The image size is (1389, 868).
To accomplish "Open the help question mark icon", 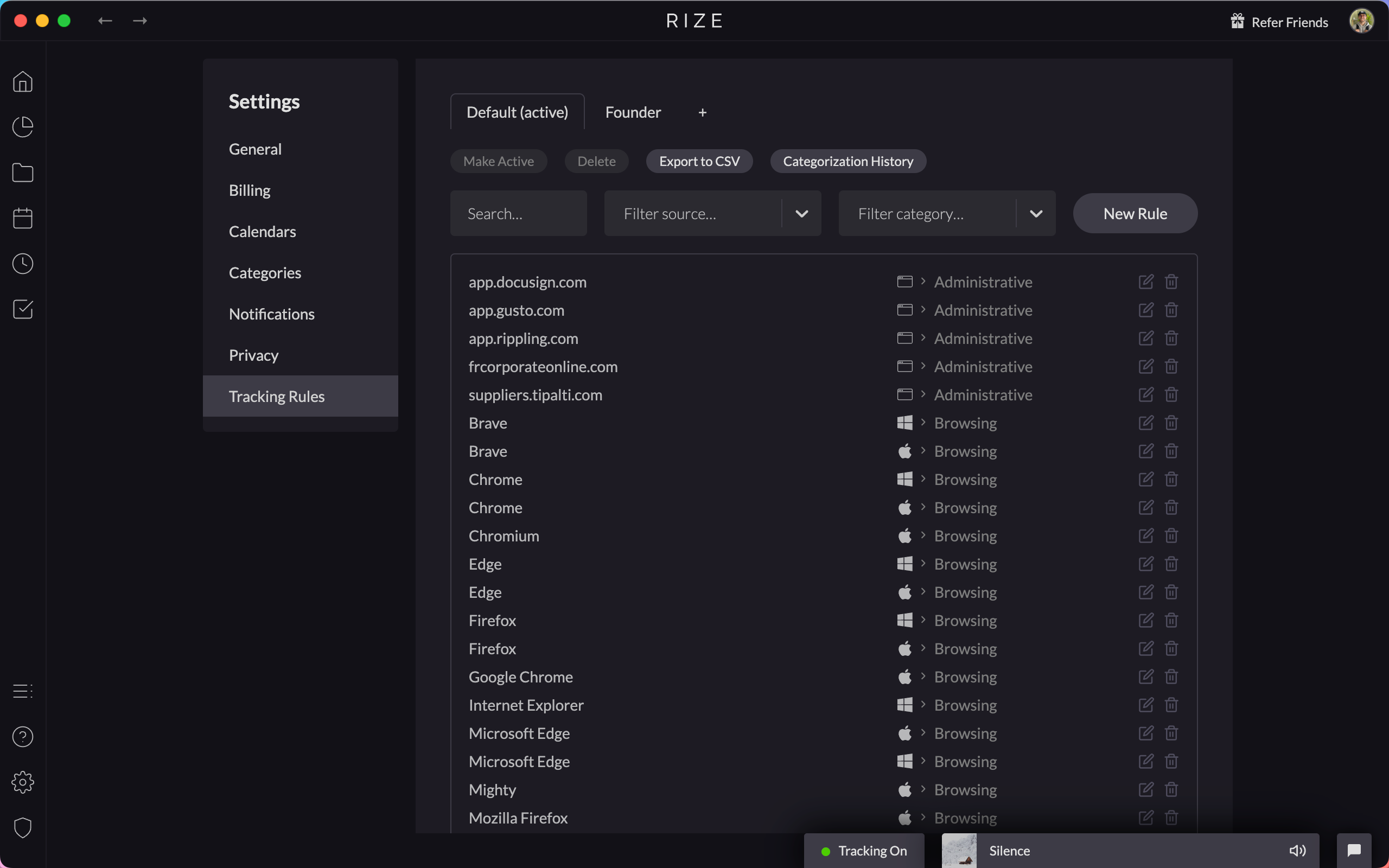I will pos(23,737).
